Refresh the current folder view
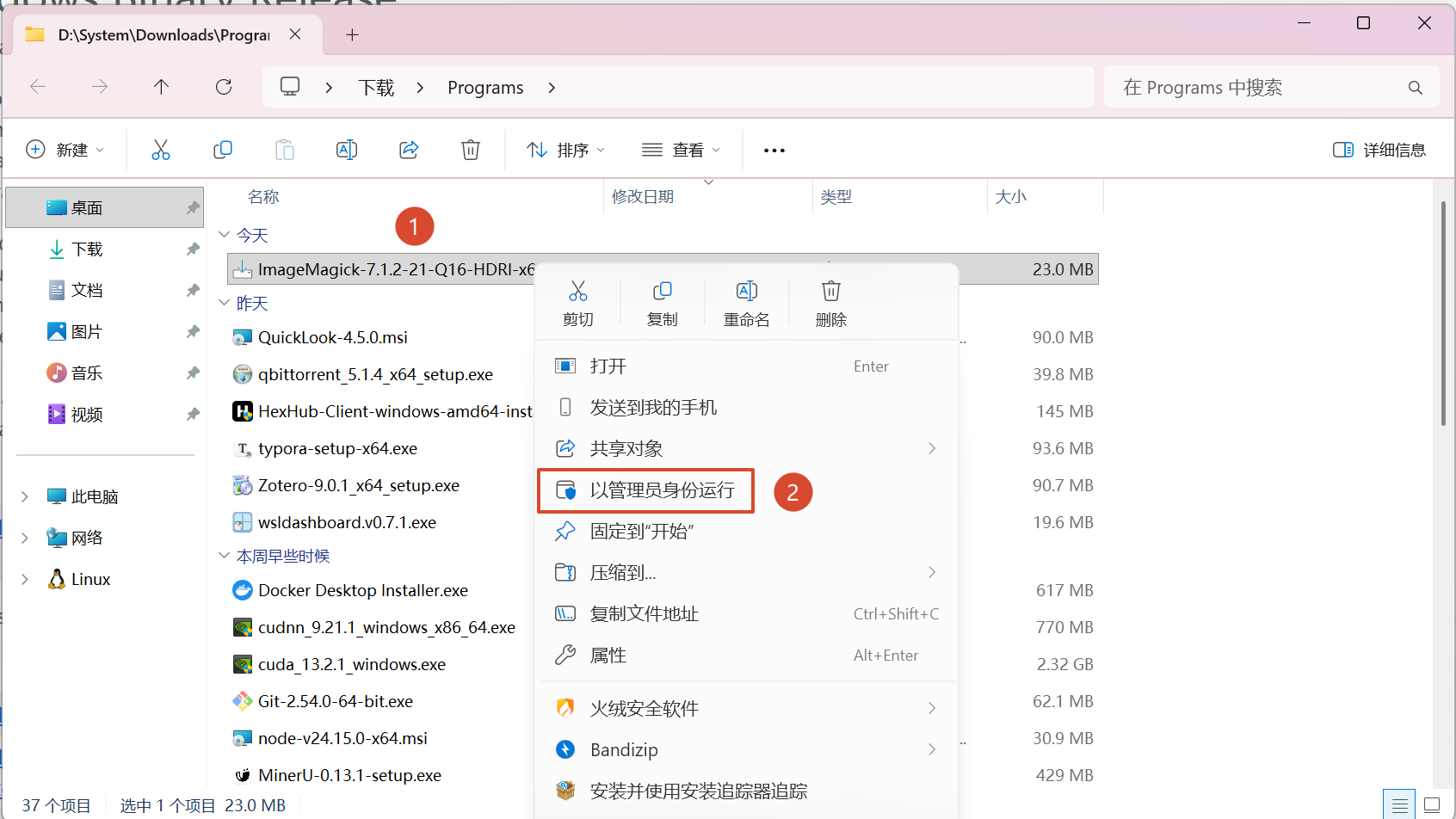 (x=224, y=87)
